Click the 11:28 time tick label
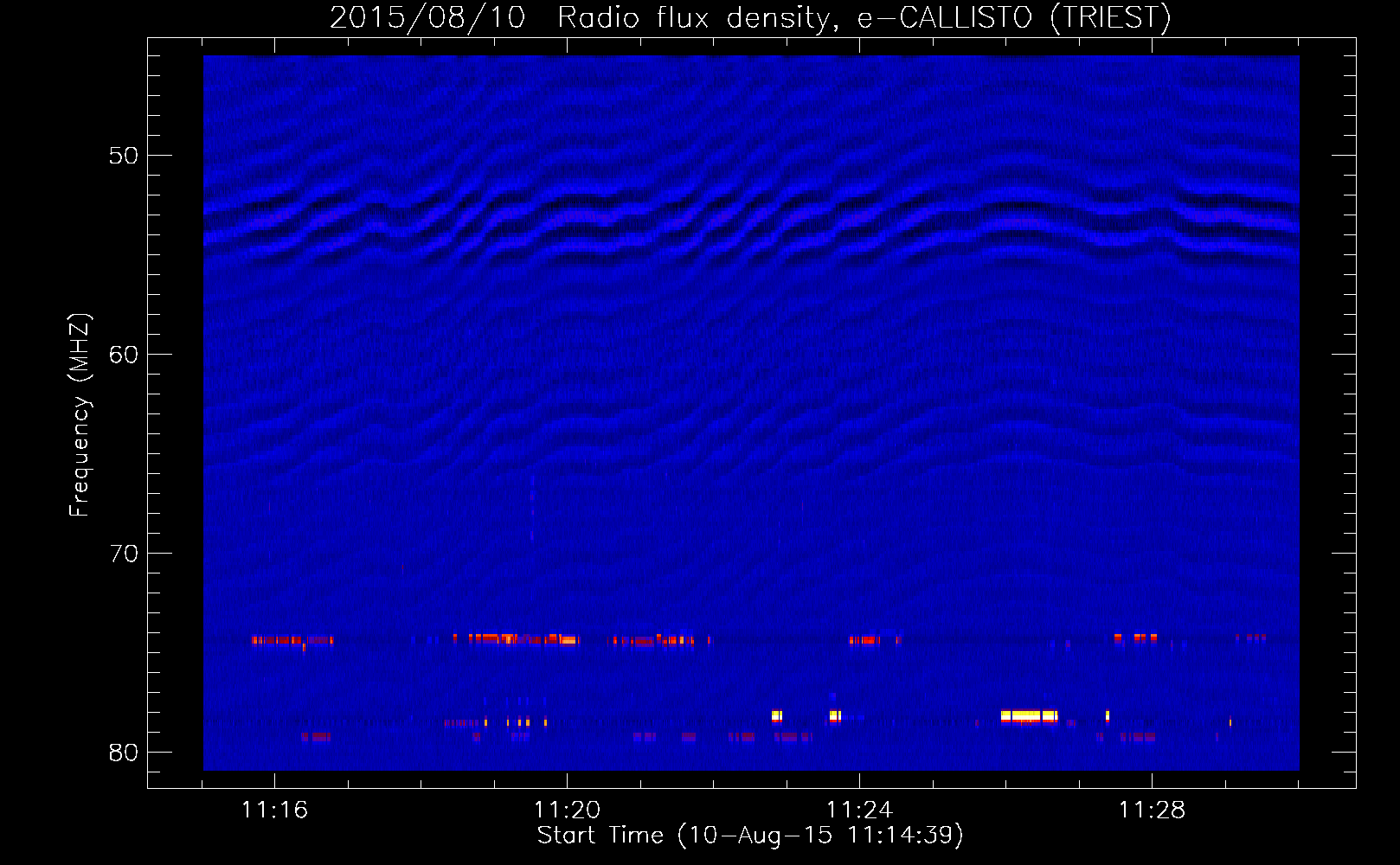1400x865 pixels. point(1152,811)
